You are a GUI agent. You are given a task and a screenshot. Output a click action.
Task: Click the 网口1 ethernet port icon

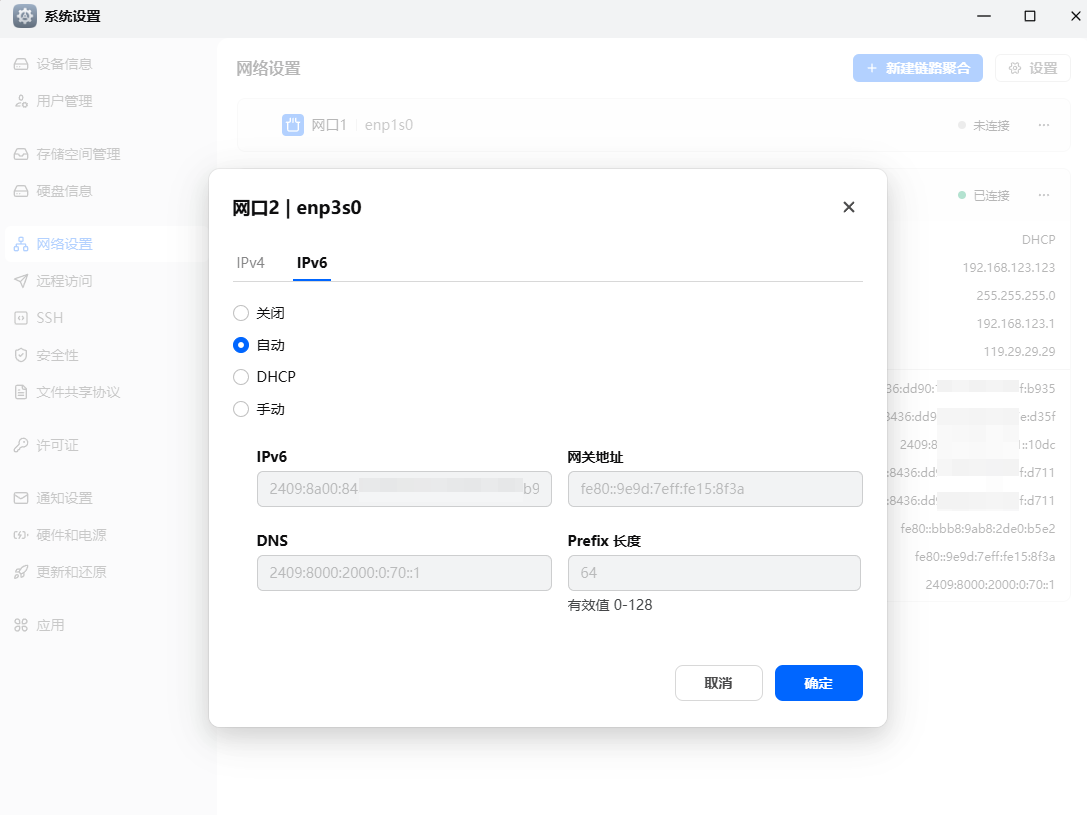[x=293, y=125]
